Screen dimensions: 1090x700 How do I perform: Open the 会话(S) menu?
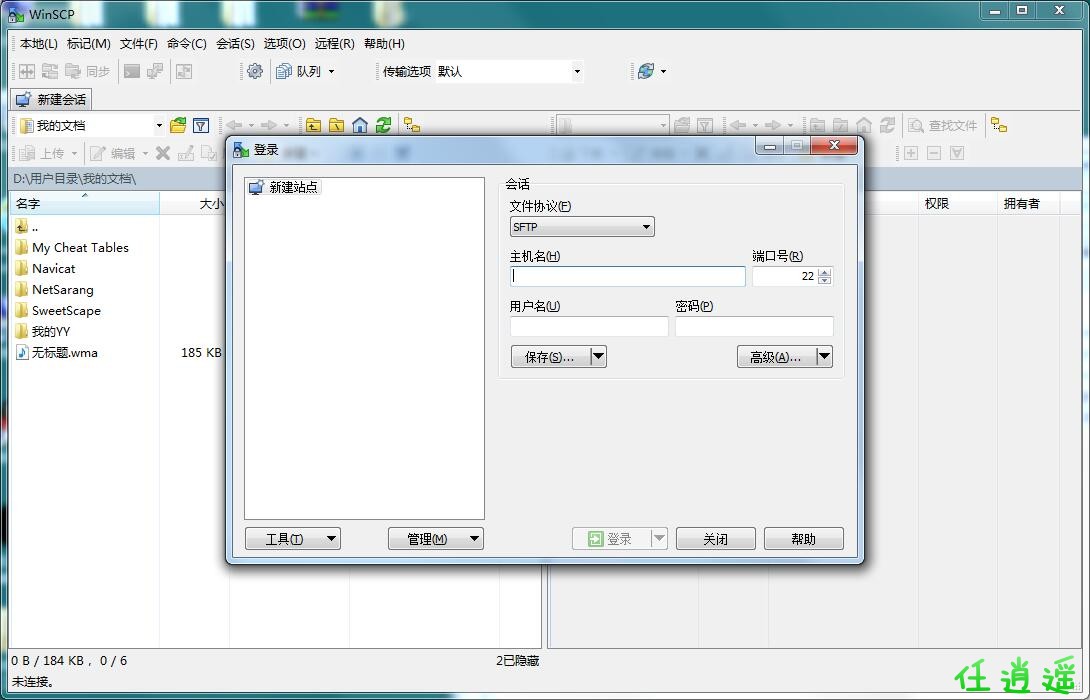click(x=235, y=44)
